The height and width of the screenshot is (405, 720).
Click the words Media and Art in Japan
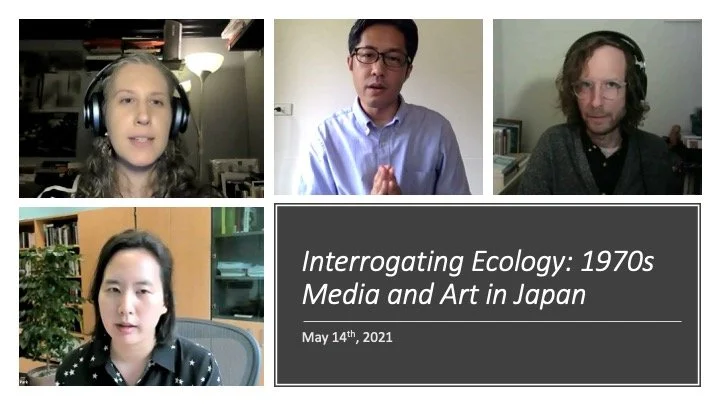click(444, 294)
